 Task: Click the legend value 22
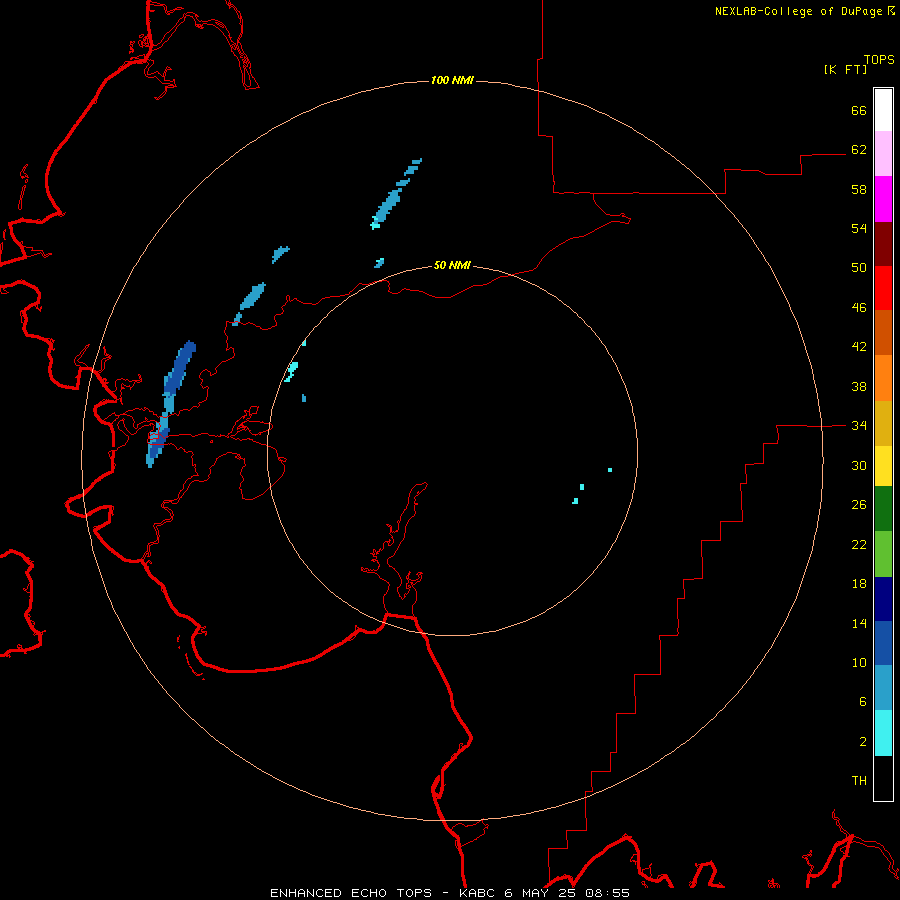859,544
